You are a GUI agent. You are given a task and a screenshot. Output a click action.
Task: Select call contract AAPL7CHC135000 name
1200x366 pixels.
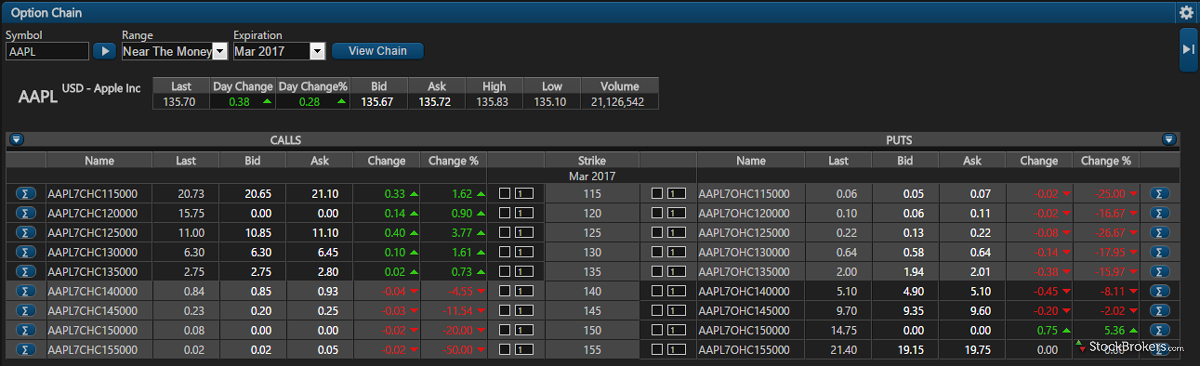[x=92, y=271]
